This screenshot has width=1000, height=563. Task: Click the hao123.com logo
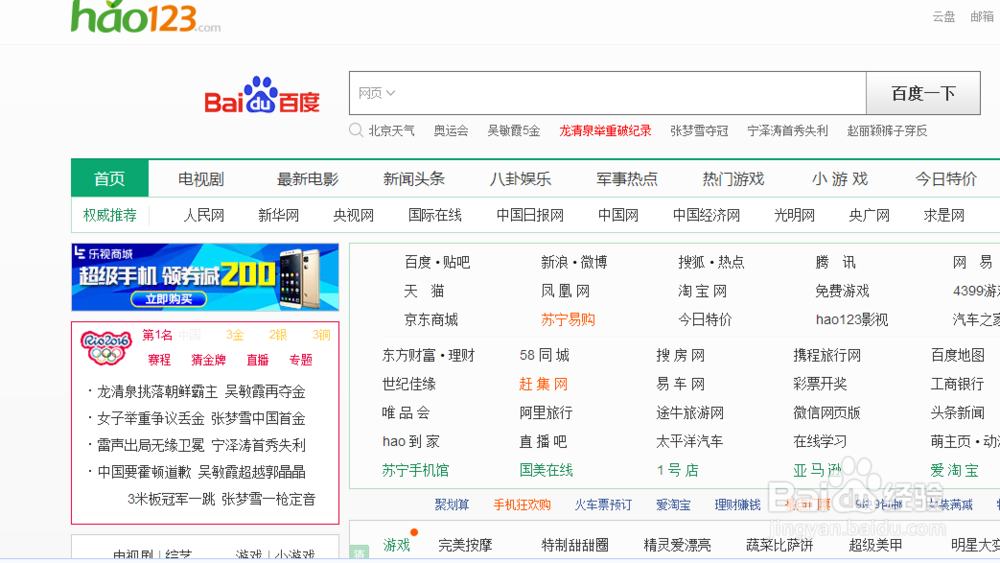pos(145,17)
